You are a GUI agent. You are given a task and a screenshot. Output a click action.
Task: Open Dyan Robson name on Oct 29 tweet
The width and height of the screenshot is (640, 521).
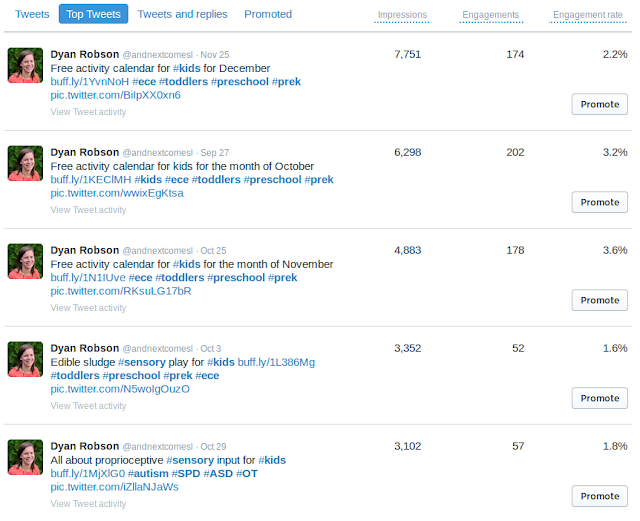tap(85, 446)
